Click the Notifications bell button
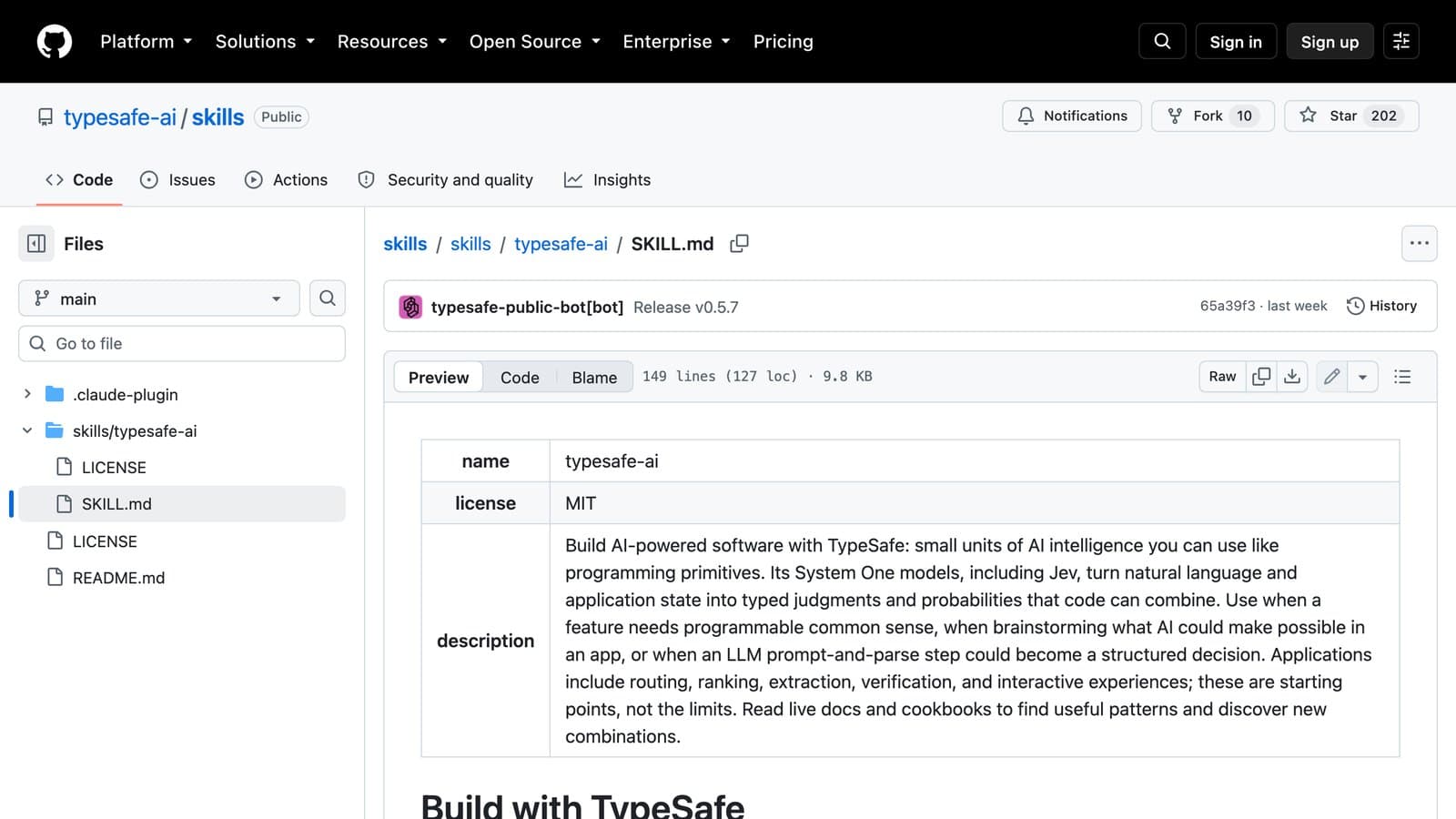This screenshot has width=1456, height=819. click(x=1072, y=116)
